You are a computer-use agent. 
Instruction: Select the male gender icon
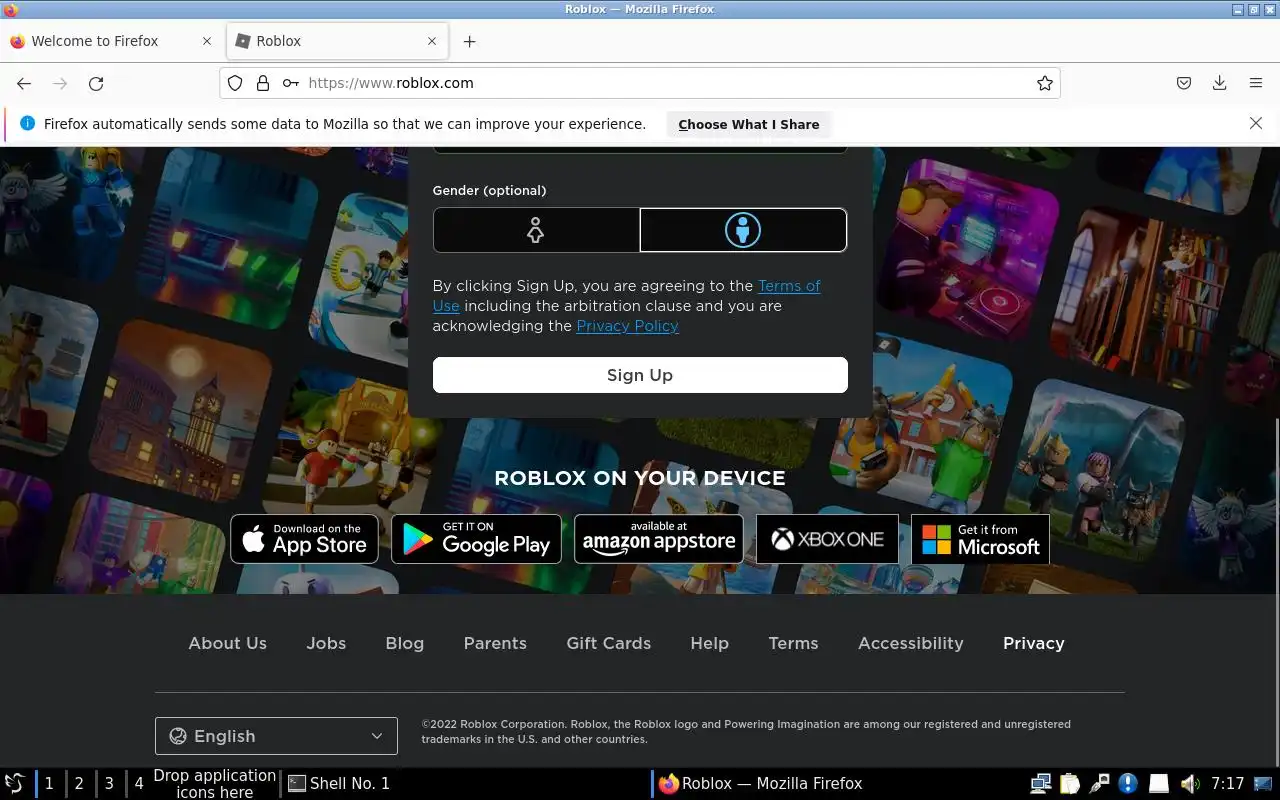point(743,230)
